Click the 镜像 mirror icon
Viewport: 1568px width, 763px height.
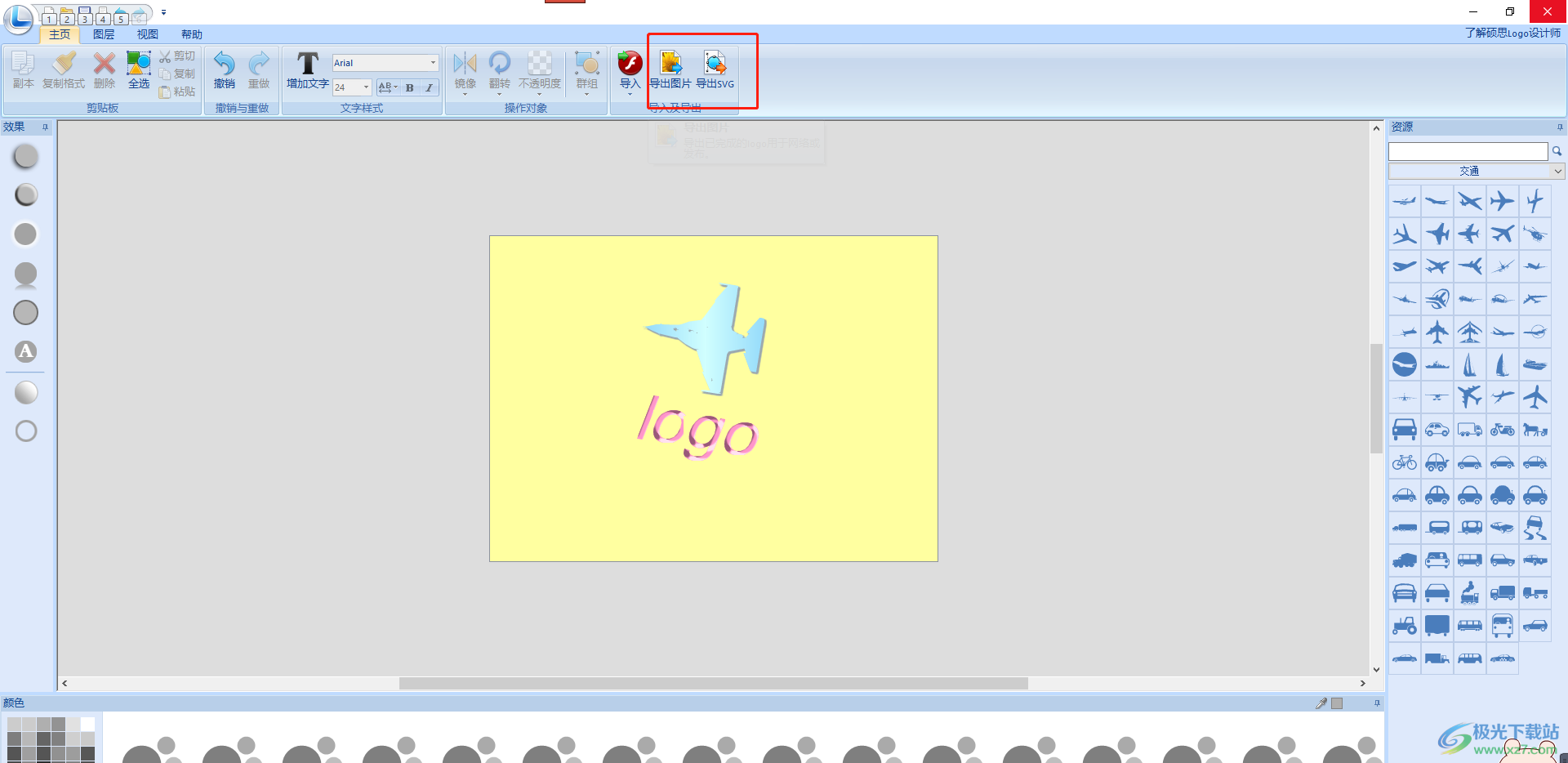click(x=465, y=63)
